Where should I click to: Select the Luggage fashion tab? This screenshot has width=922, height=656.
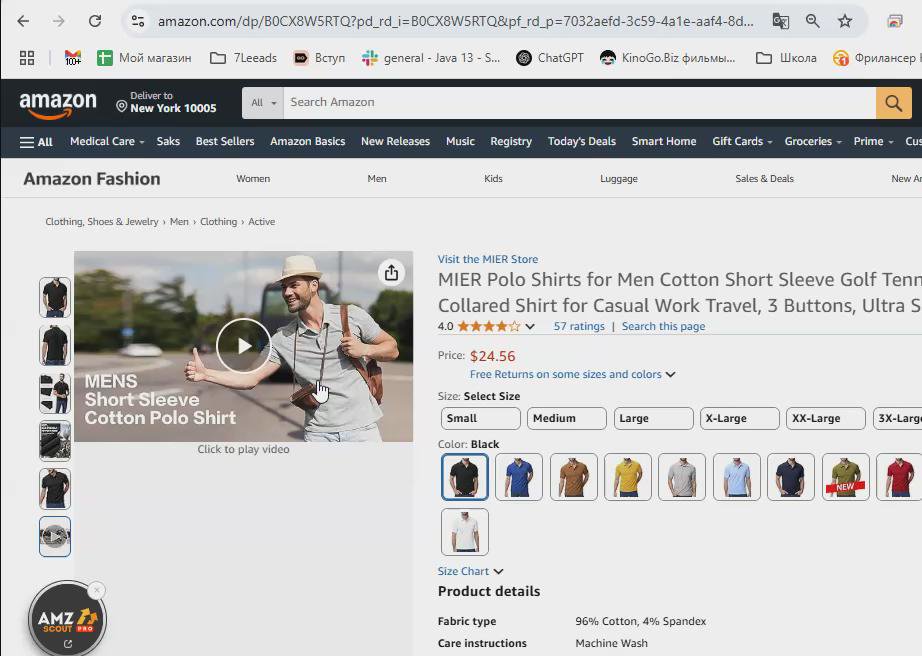tap(619, 179)
